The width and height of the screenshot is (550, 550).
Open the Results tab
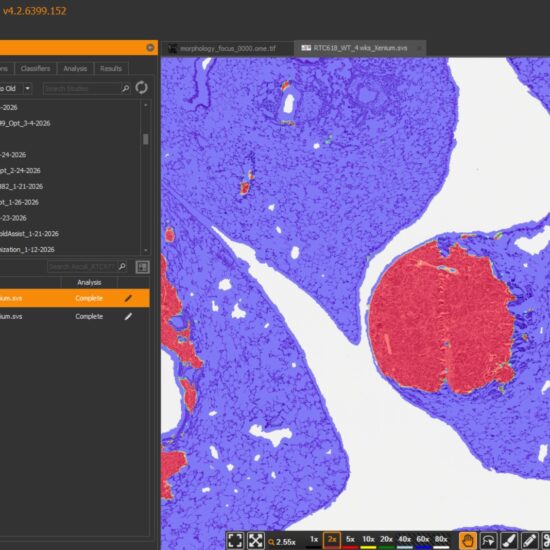pos(111,68)
